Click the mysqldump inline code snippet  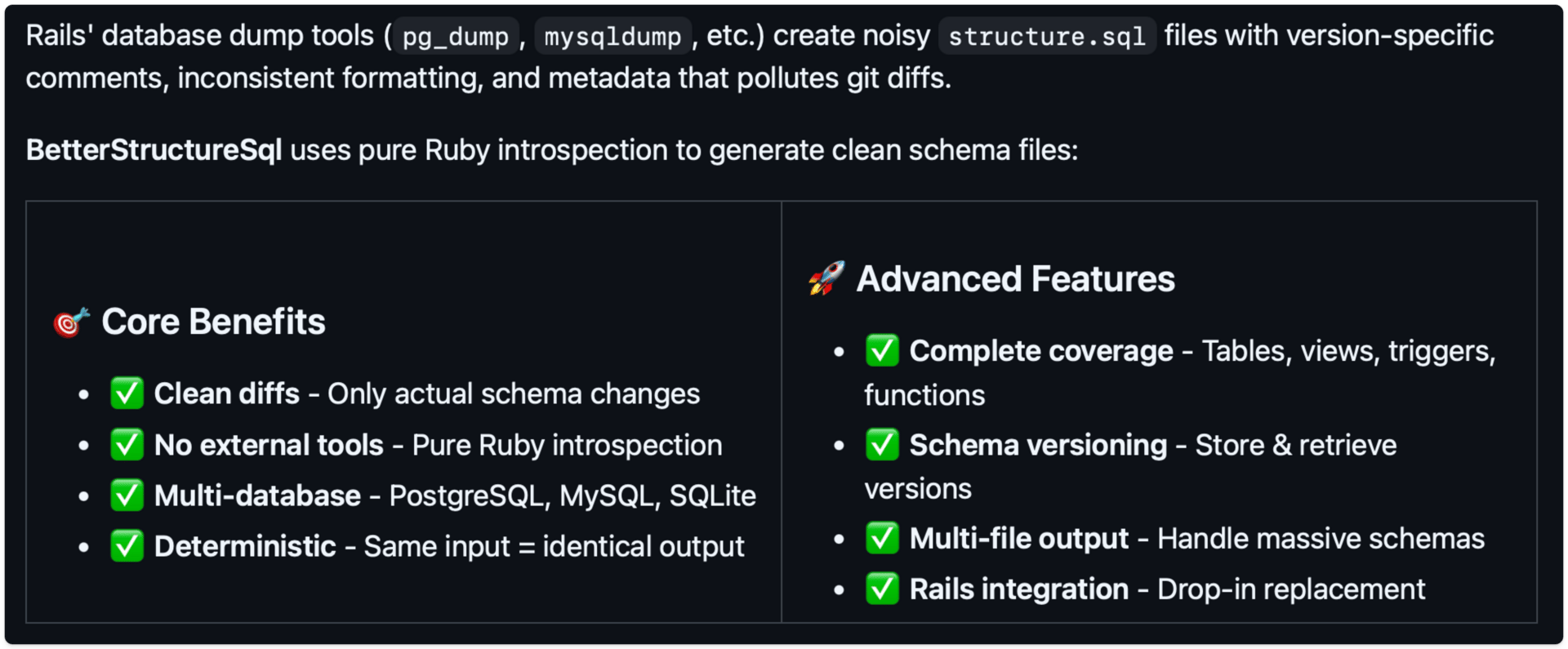click(x=612, y=36)
